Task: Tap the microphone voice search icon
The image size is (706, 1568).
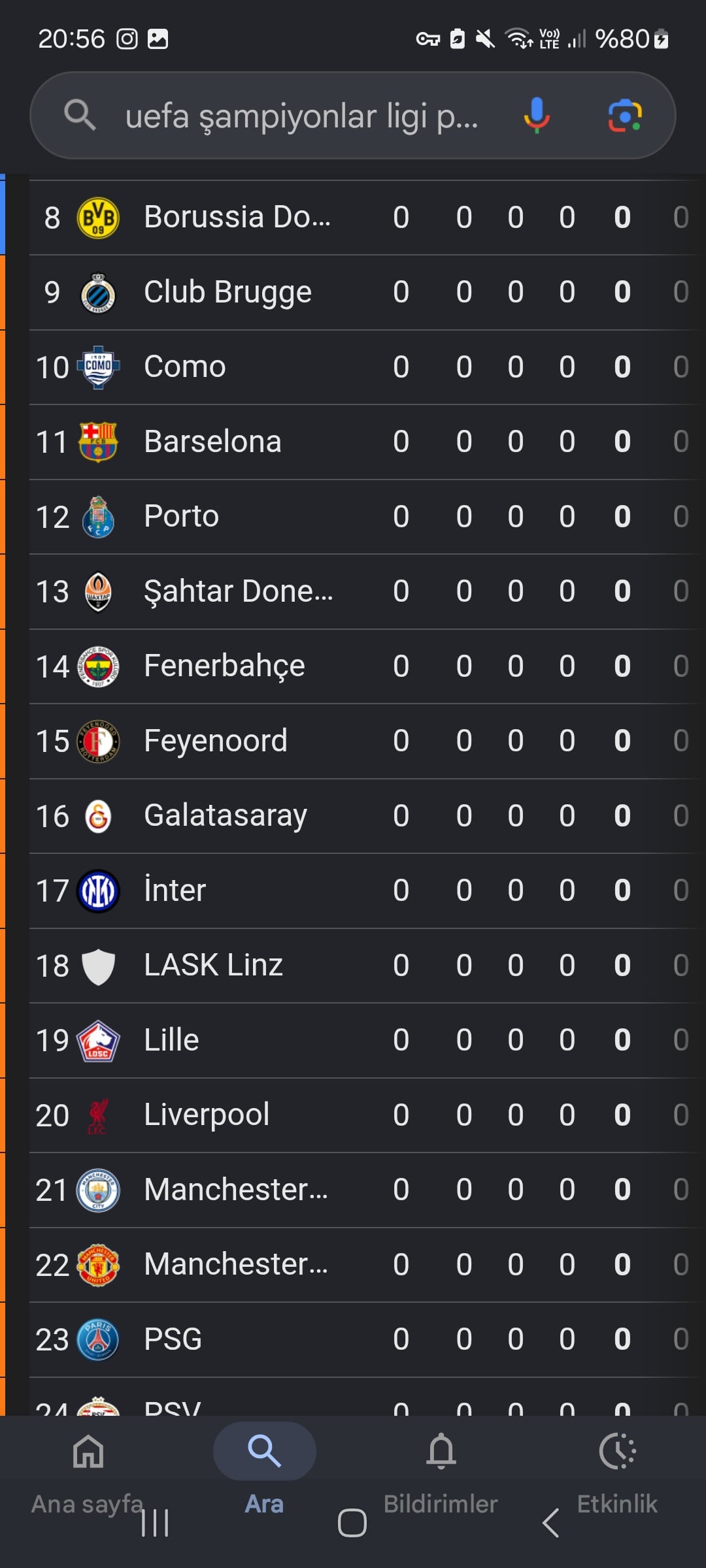Action: pos(536,116)
